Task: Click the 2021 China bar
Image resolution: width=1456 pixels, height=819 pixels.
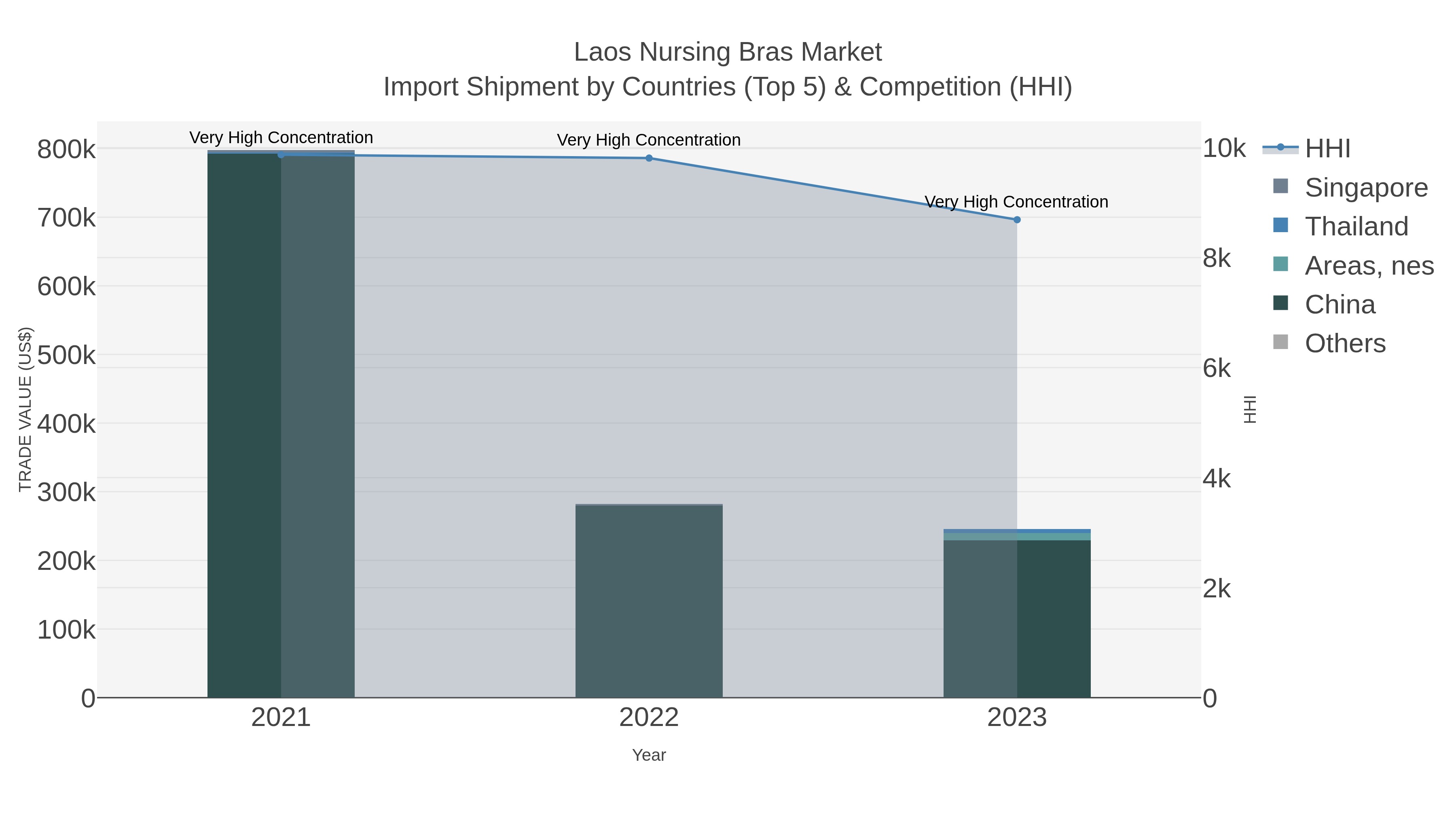Action: coord(281,425)
